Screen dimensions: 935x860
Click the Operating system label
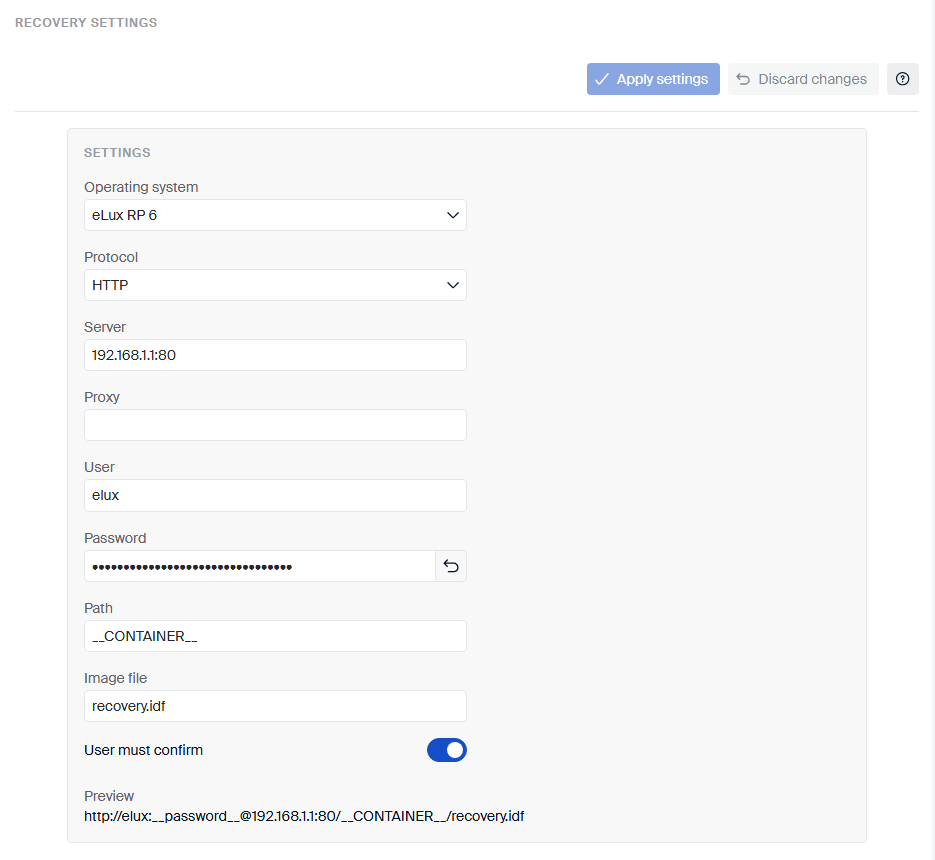tap(141, 187)
